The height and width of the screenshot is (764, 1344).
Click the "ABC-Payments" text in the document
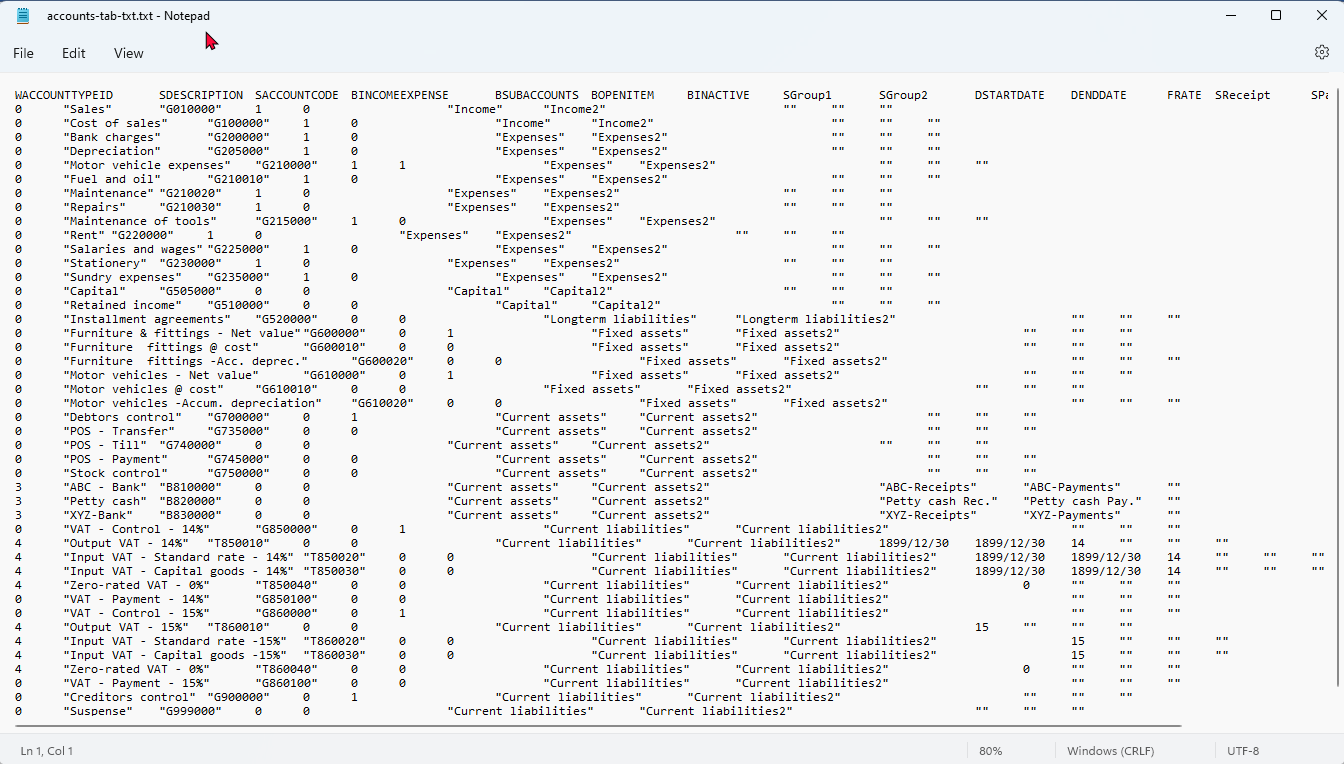[x=1072, y=487]
